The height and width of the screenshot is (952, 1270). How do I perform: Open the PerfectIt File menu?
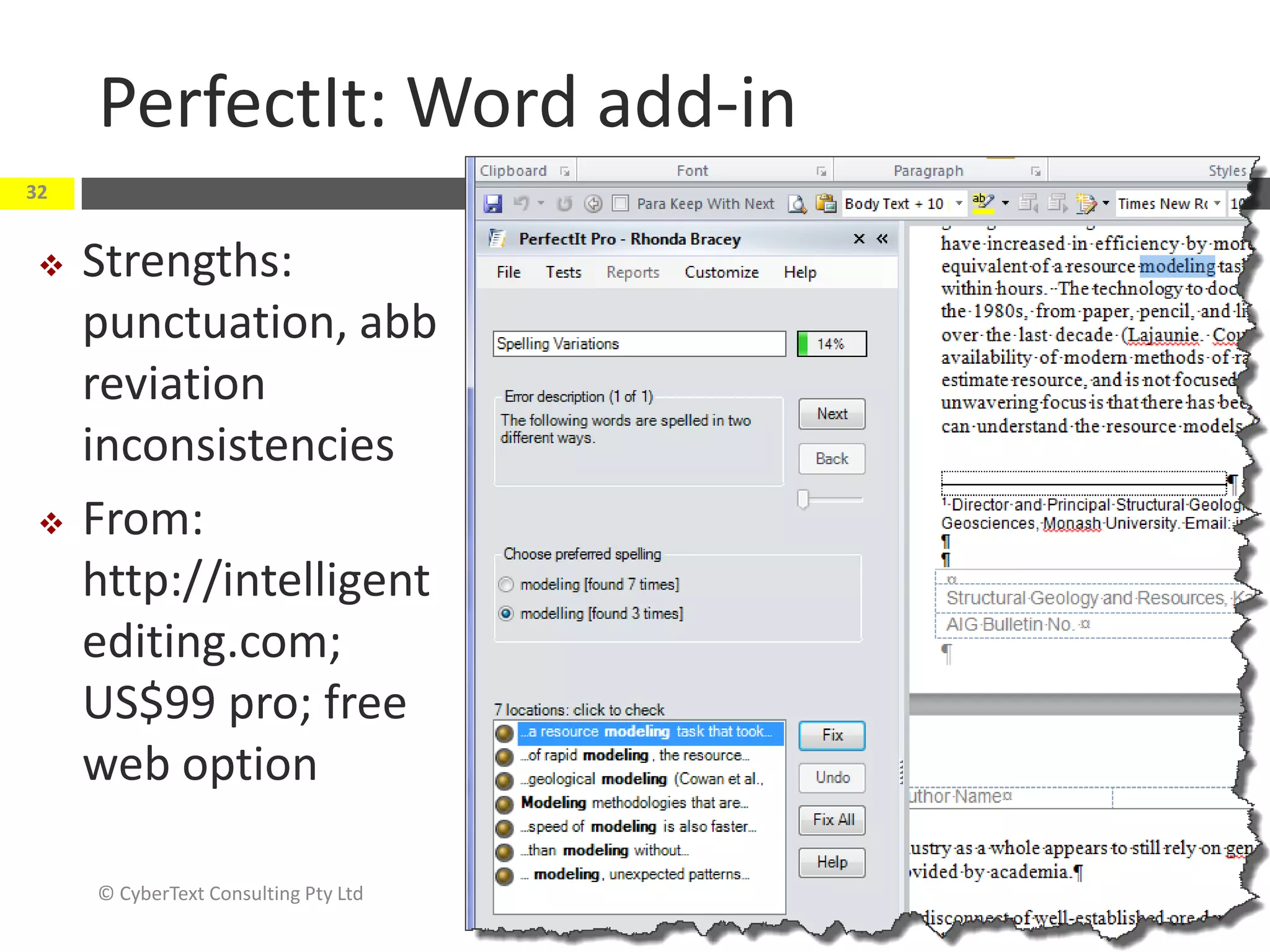coord(508,272)
